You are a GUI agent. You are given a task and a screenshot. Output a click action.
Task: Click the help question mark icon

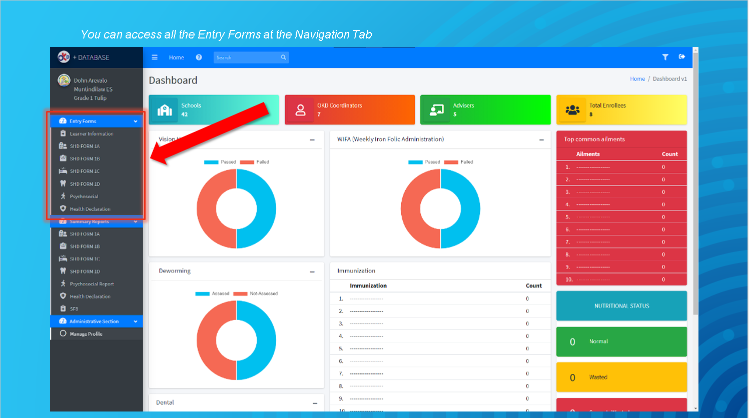(199, 58)
